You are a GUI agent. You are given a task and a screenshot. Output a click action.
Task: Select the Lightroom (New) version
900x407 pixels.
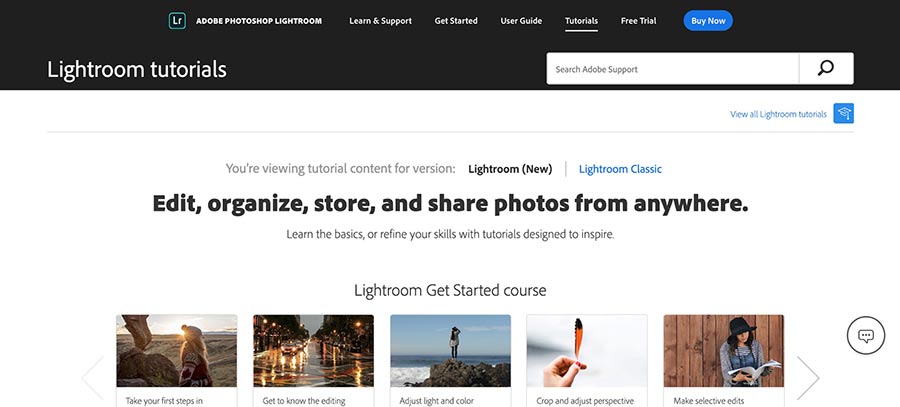[x=510, y=169]
